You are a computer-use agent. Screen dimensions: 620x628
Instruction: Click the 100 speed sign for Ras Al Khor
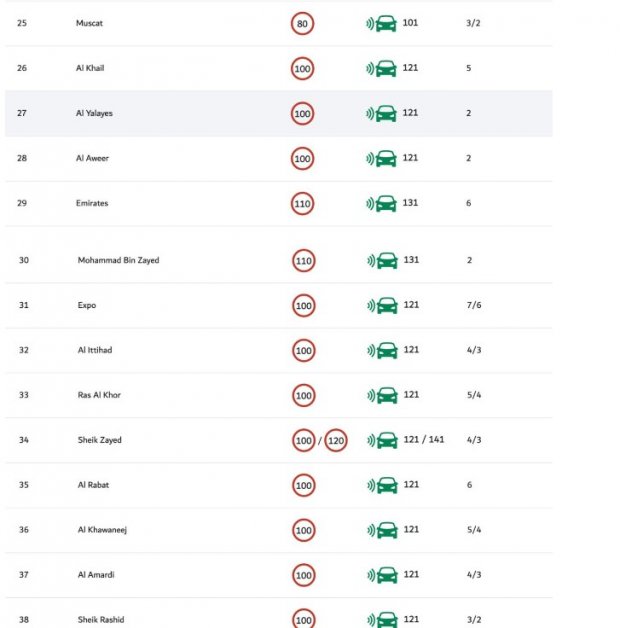[304, 395]
